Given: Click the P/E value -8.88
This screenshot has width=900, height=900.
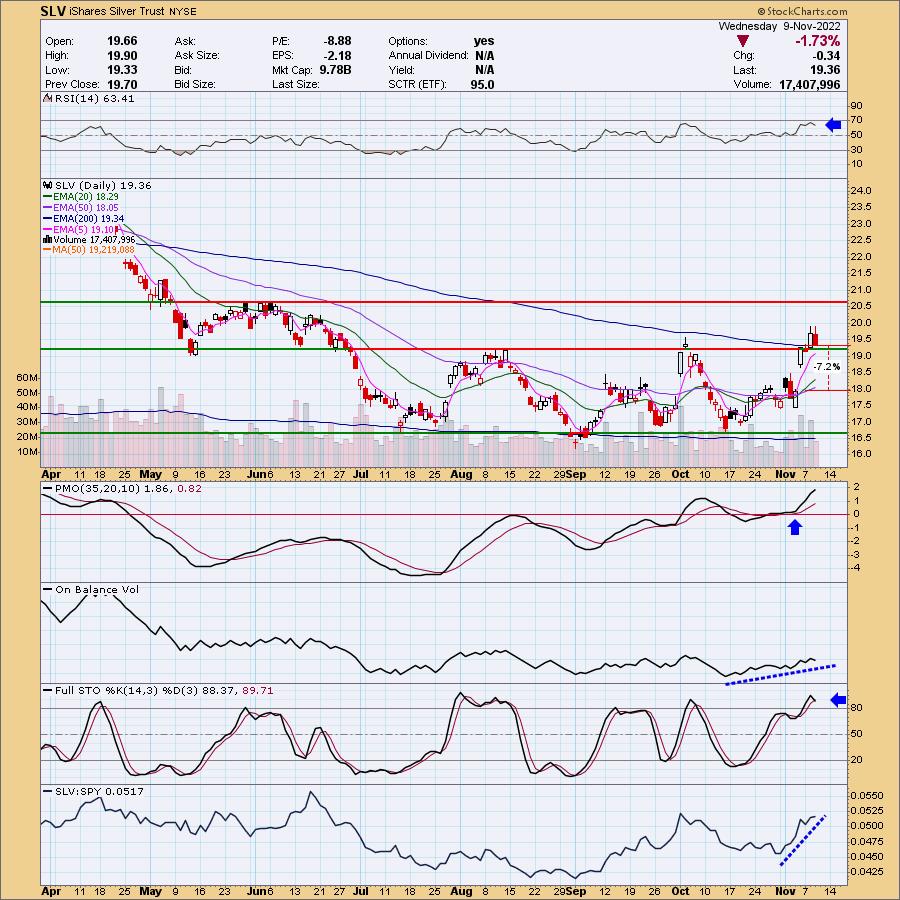Looking at the screenshot, I should (338, 41).
